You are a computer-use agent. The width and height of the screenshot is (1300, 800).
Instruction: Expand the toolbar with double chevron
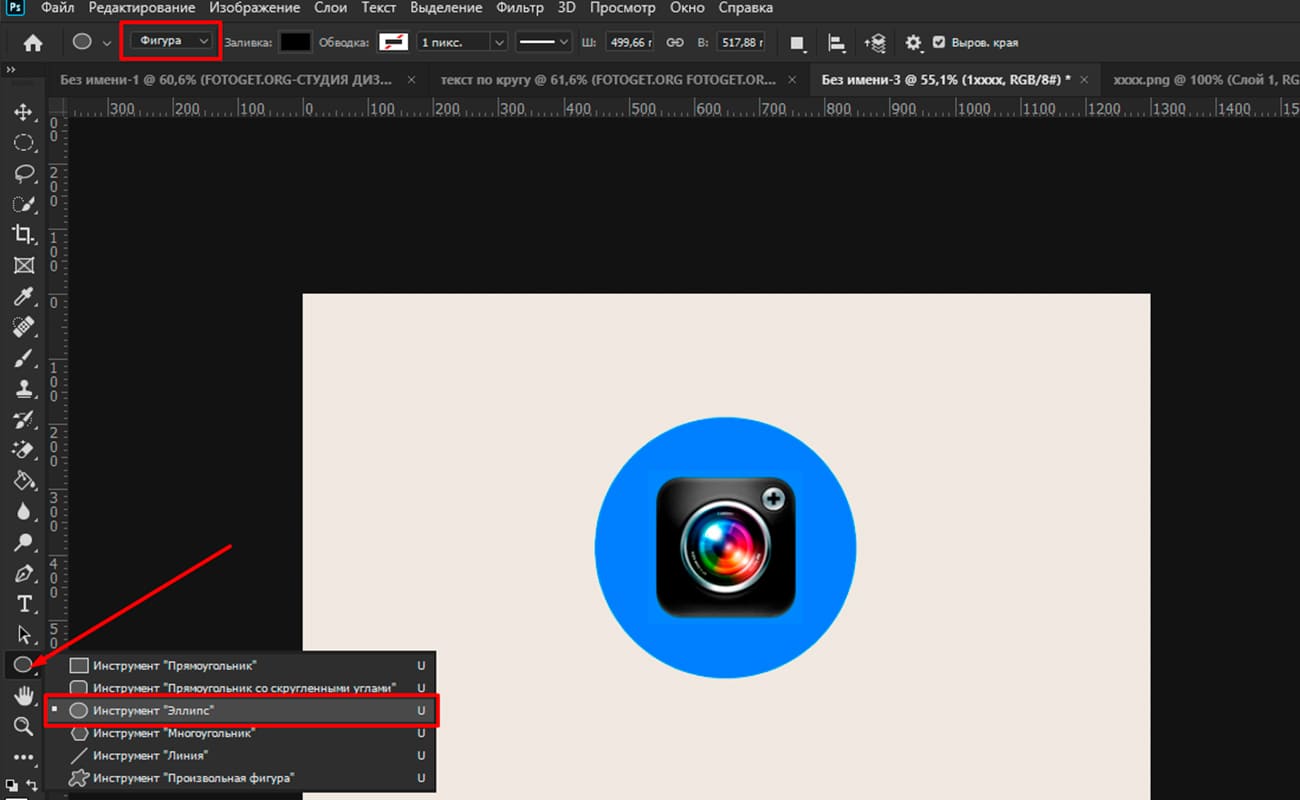tap(10, 70)
